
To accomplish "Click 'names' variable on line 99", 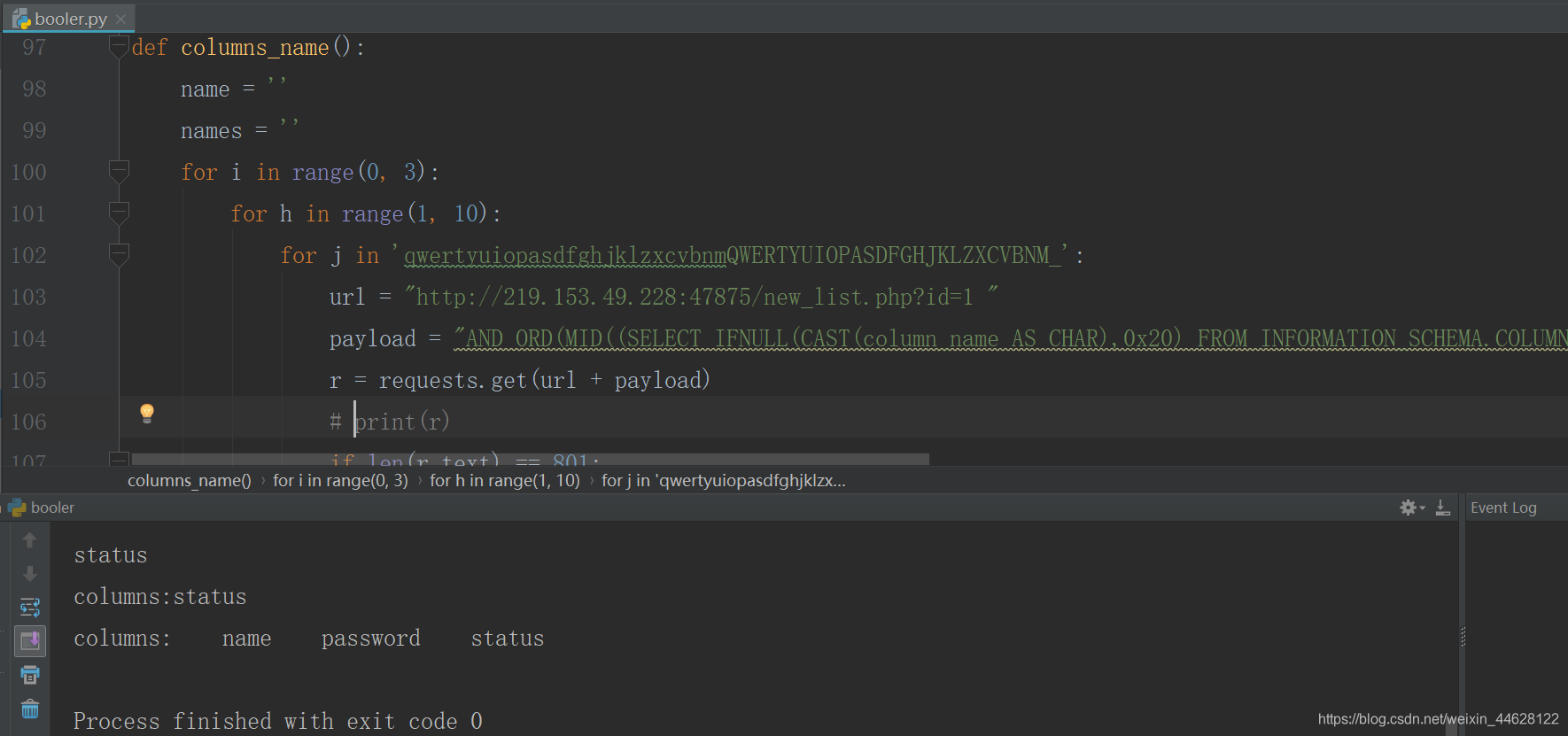I will (211, 131).
